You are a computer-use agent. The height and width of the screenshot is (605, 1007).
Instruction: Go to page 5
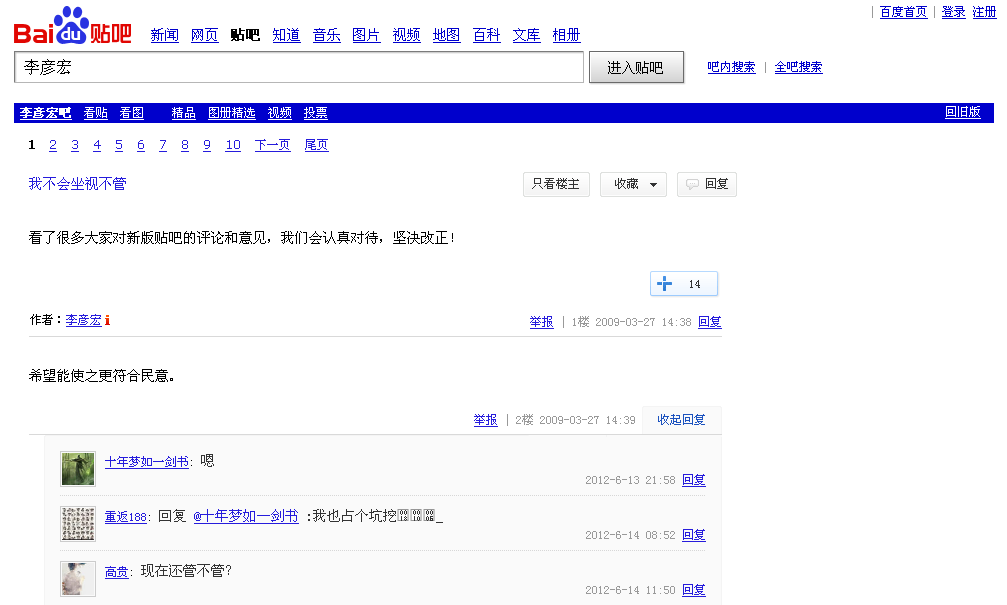(119, 145)
